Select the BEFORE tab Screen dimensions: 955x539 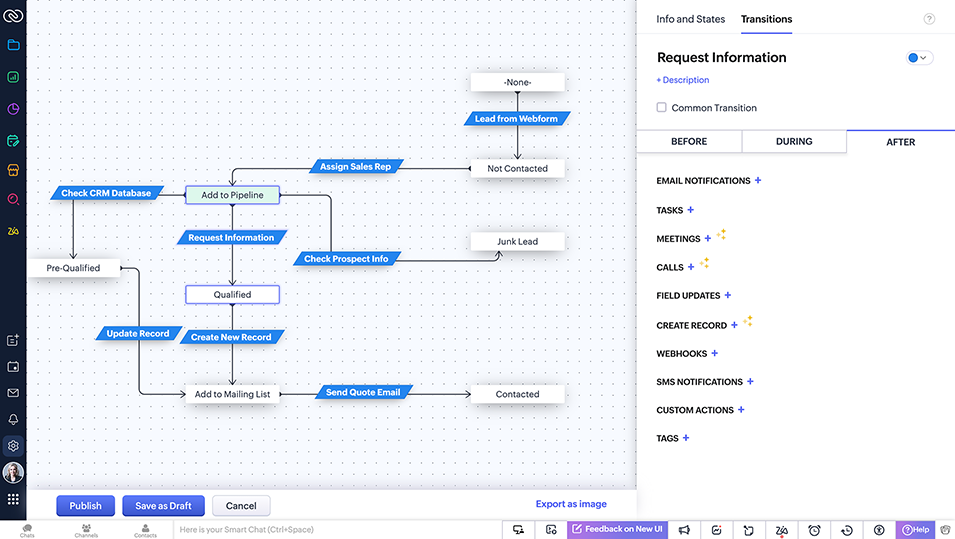pyautogui.click(x=689, y=142)
